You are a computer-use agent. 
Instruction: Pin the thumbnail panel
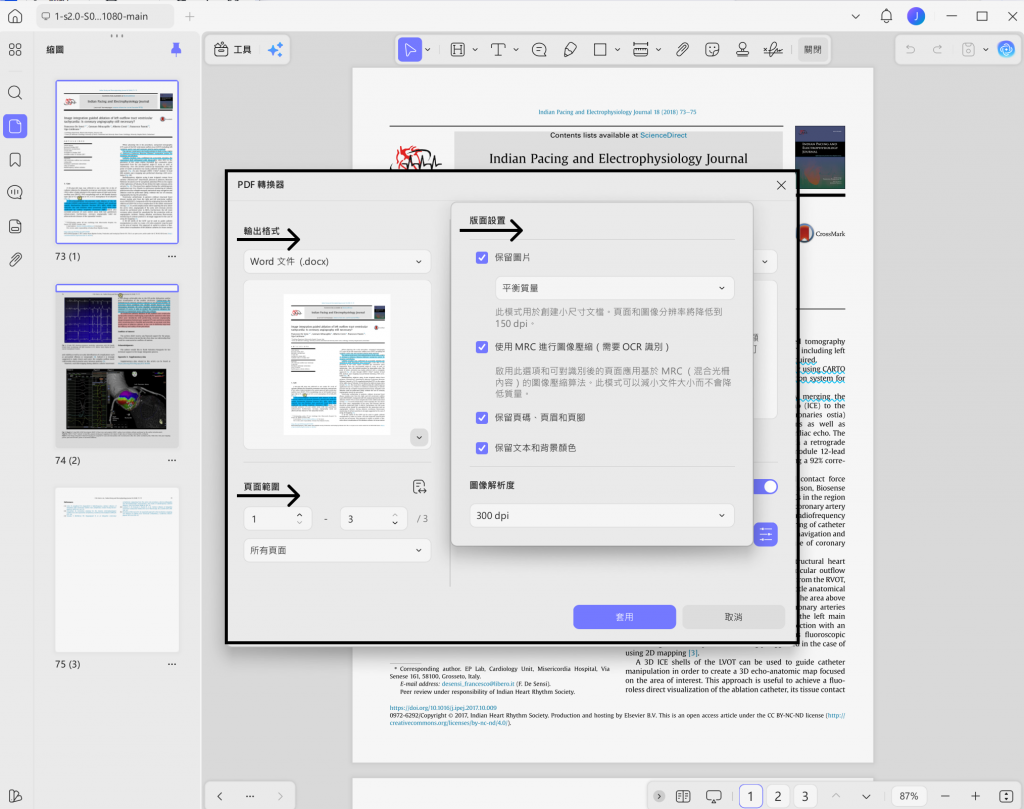click(x=176, y=50)
